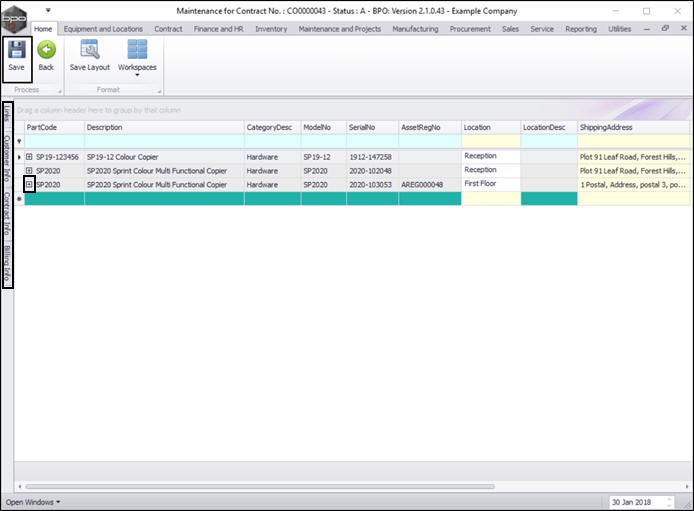Open the Contract ribbon tab
This screenshot has width=694, height=511.
168,29
